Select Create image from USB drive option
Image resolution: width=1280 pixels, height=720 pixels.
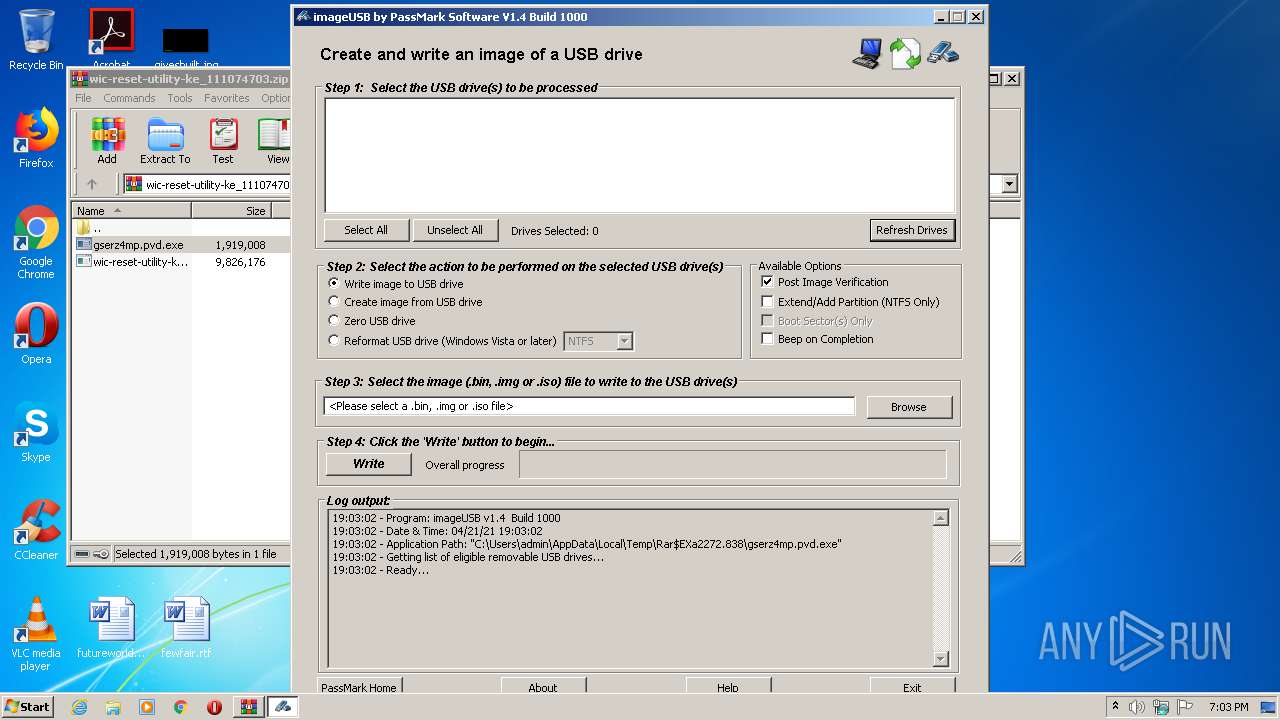(x=406, y=302)
